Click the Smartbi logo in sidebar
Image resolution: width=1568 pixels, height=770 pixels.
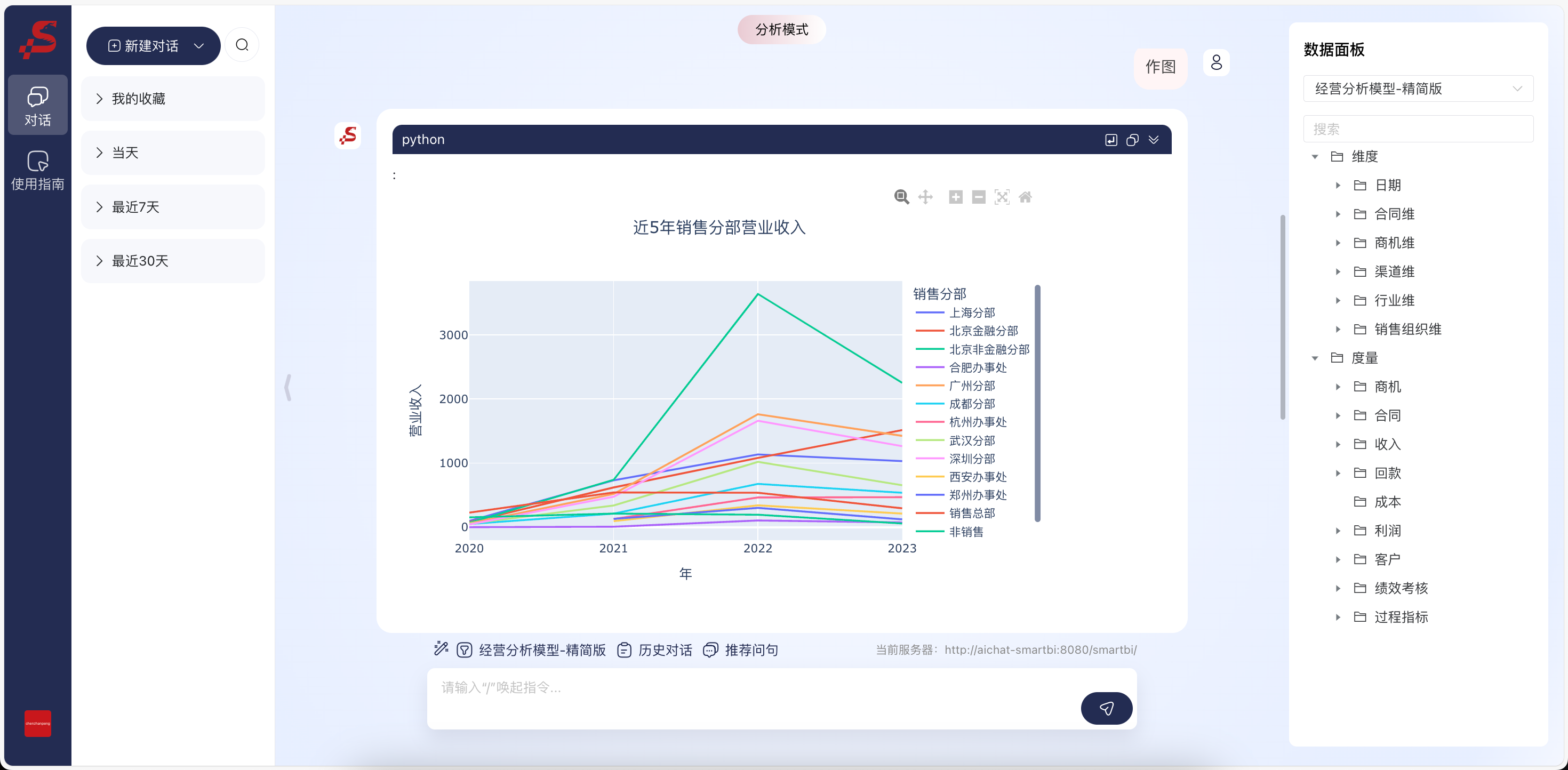[x=38, y=39]
